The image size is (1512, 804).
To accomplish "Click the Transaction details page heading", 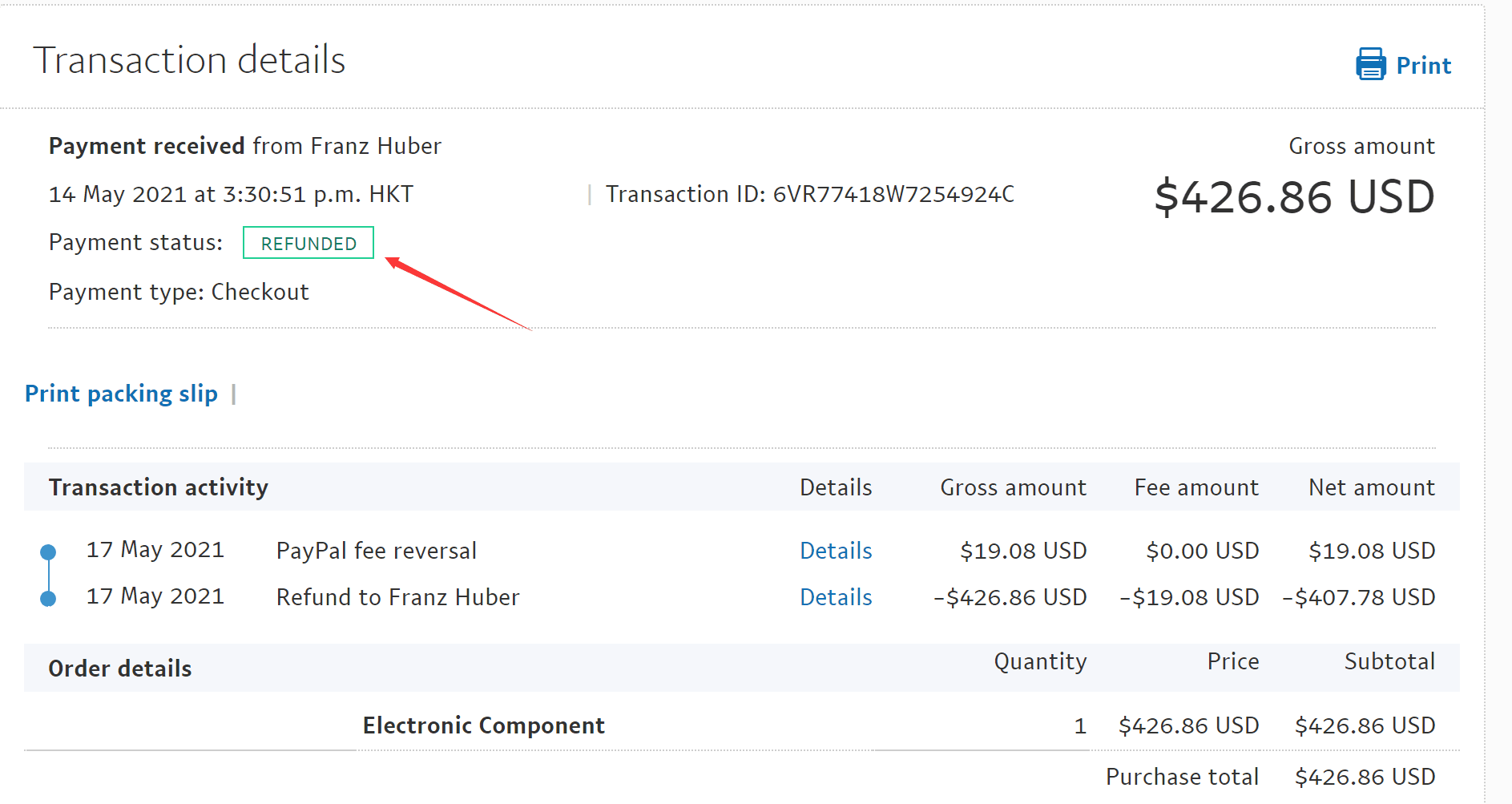I will [189, 60].
